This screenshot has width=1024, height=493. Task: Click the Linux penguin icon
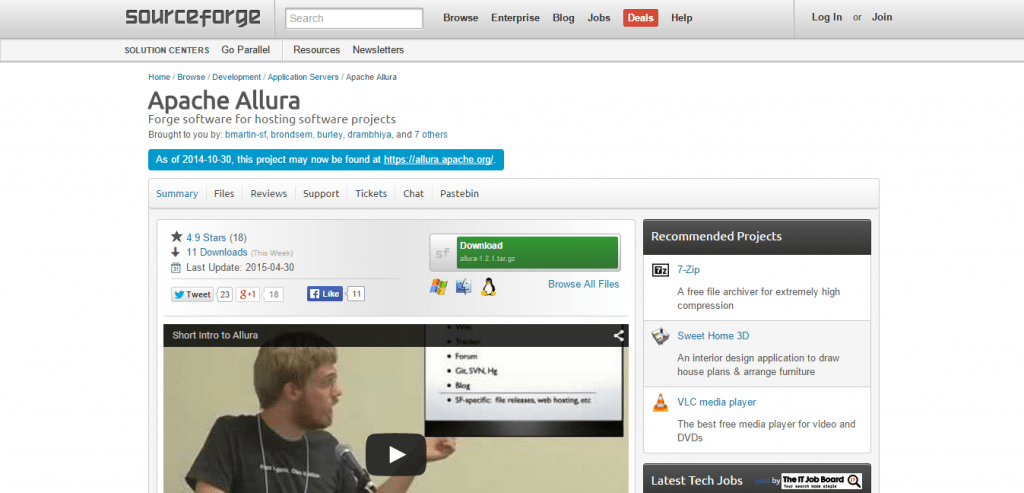488,286
